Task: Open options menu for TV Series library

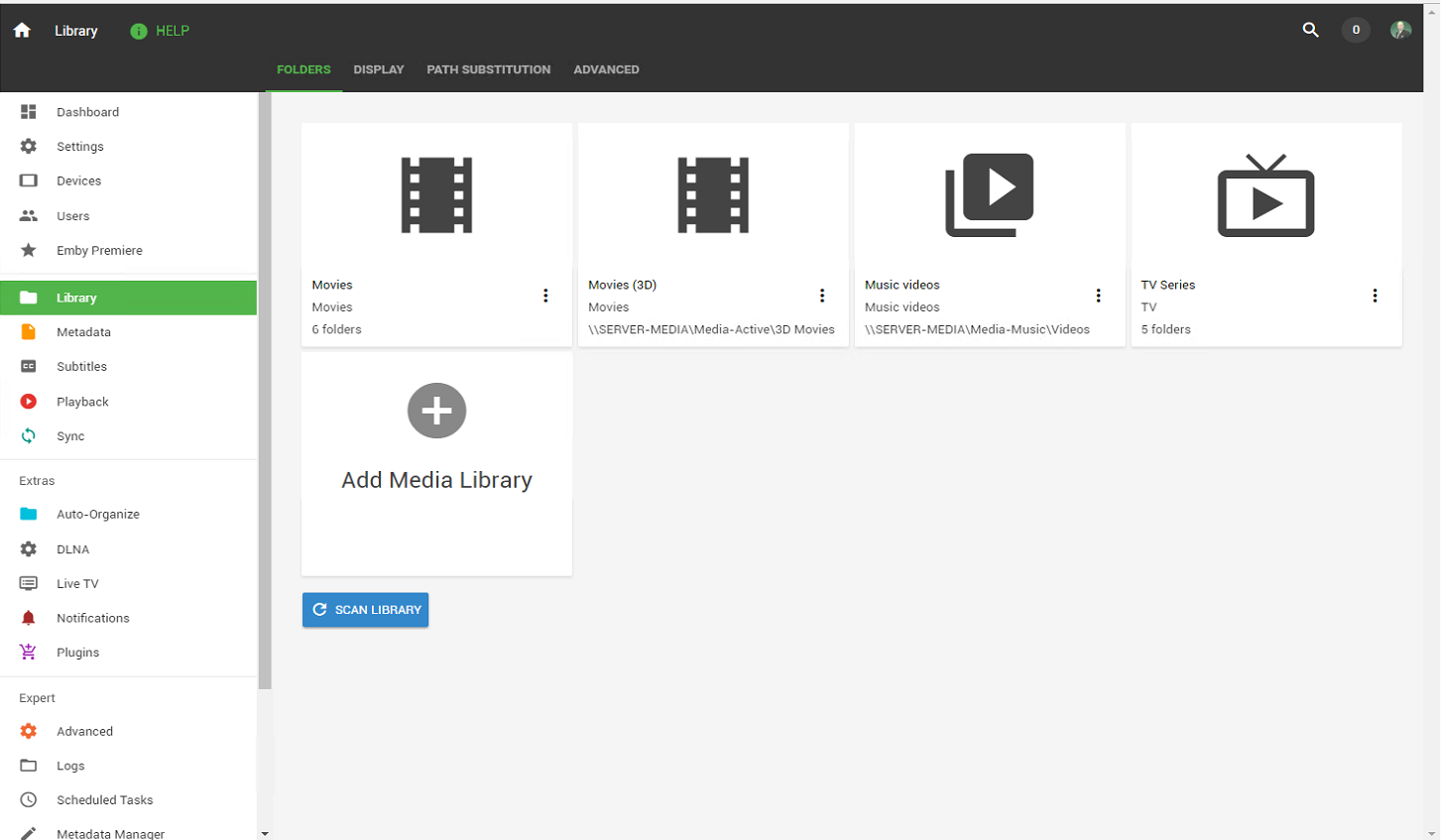Action: (1376, 296)
